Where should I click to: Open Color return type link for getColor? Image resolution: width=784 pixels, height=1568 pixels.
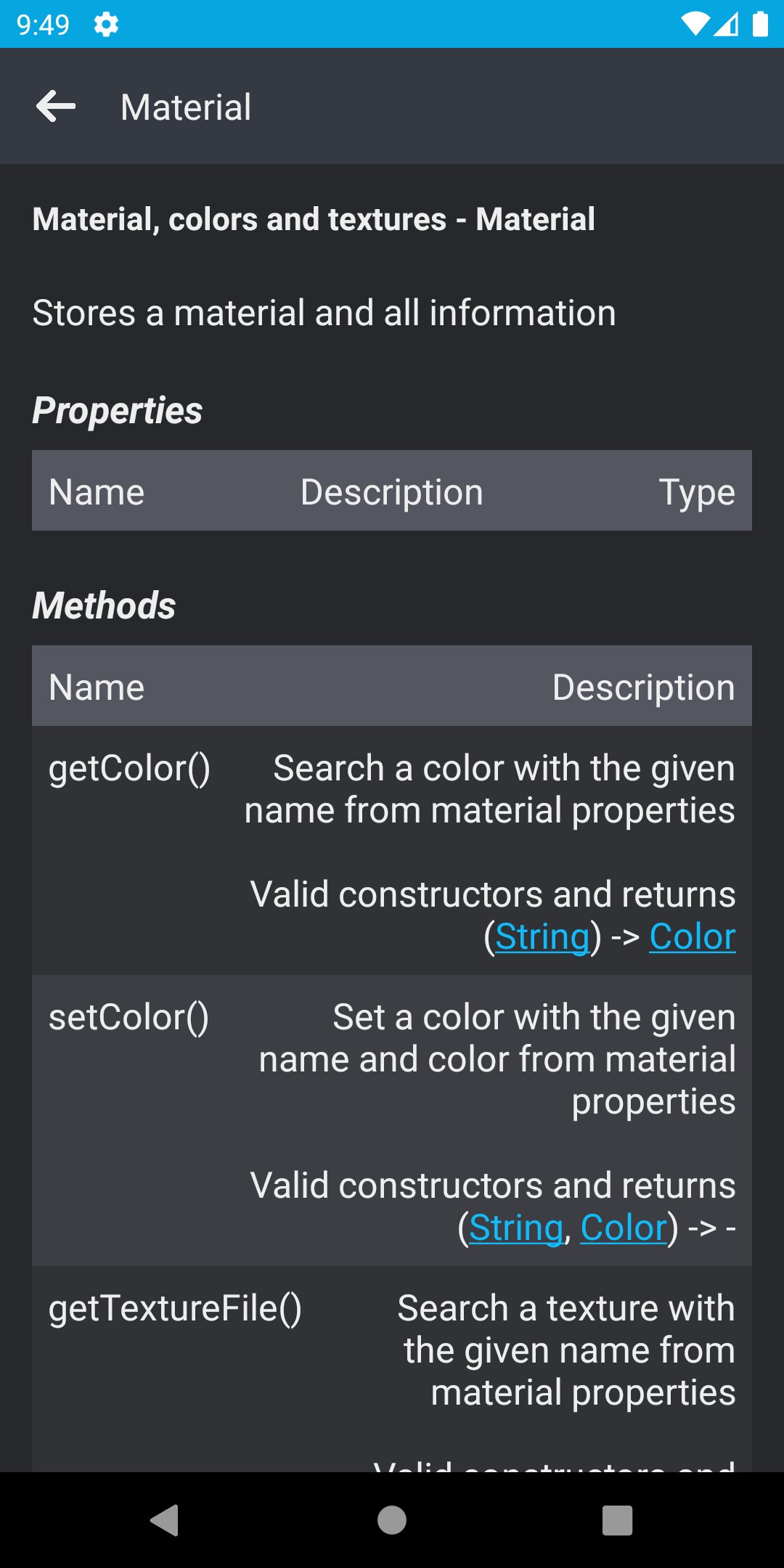692,936
